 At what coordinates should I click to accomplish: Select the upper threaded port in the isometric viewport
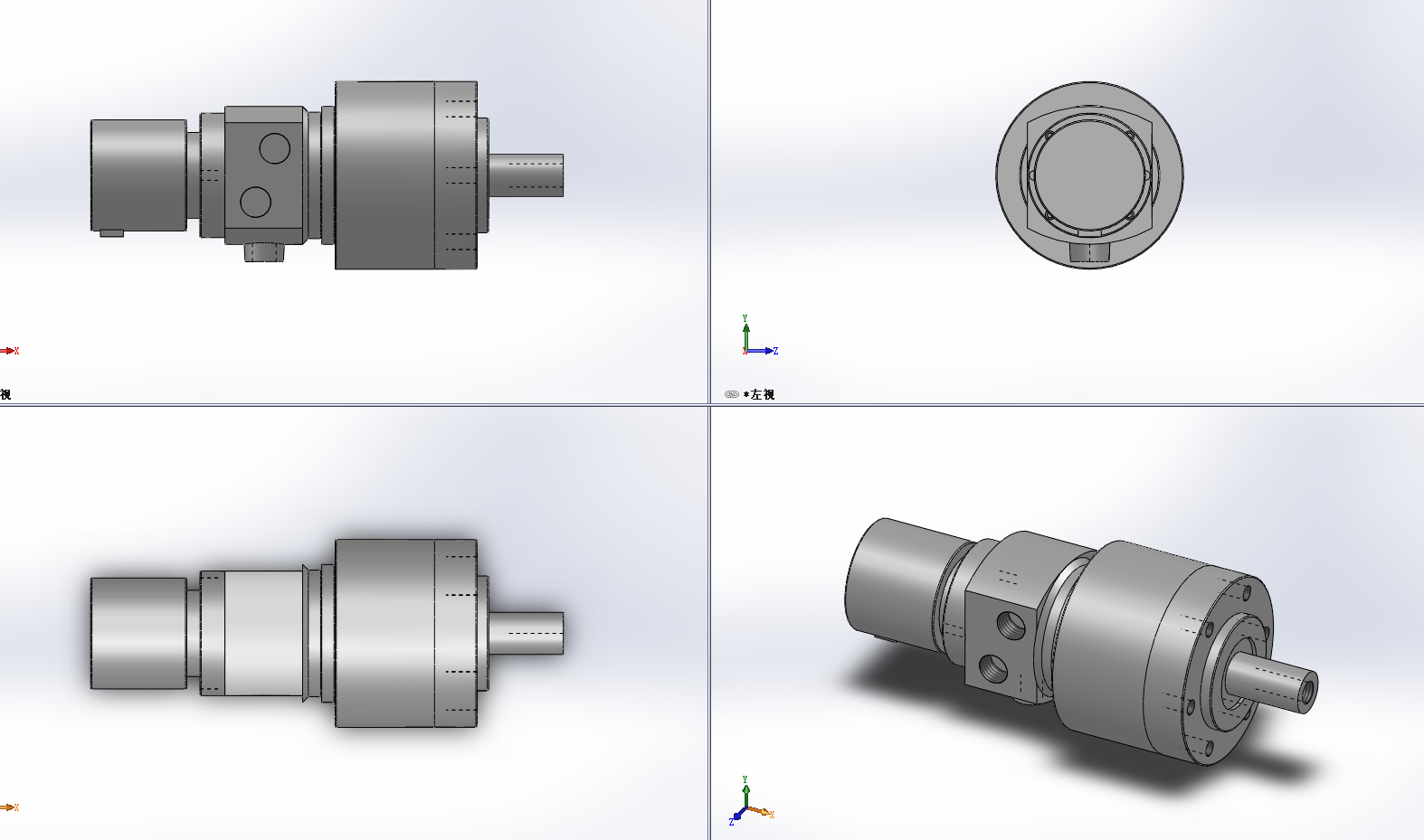point(1011,624)
